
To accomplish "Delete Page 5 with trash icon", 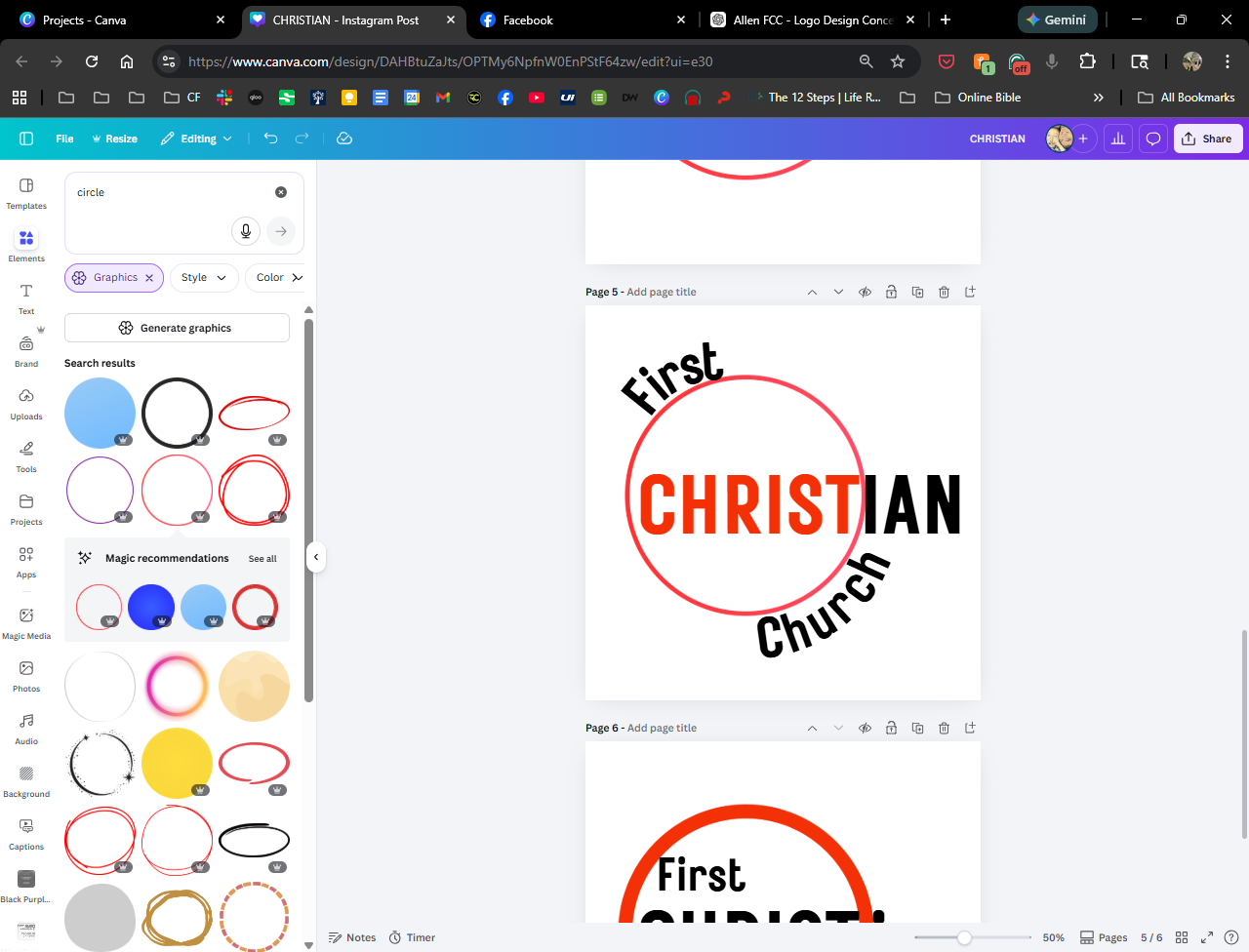I will pyautogui.click(x=944, y=292).
